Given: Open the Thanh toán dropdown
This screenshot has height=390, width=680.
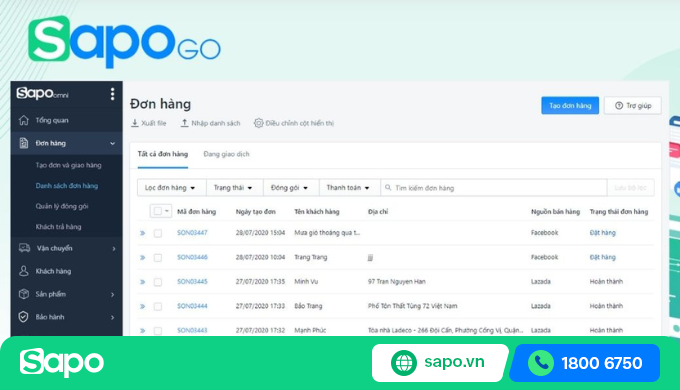Looking at the screenshot, I should [x=350, y=187].
